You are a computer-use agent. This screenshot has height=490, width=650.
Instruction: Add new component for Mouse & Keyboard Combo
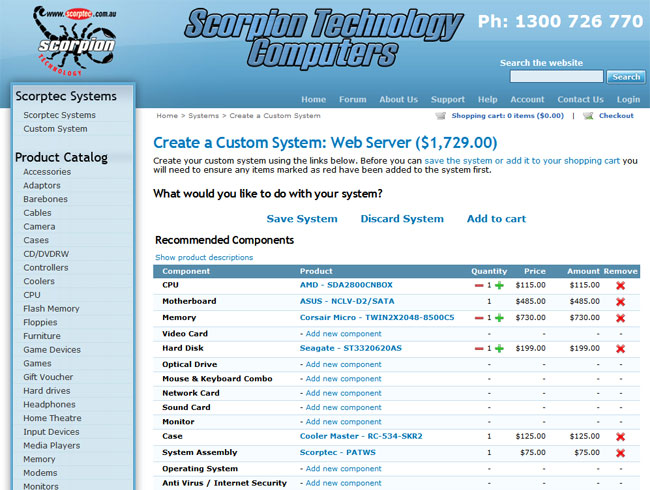point(343,379)
